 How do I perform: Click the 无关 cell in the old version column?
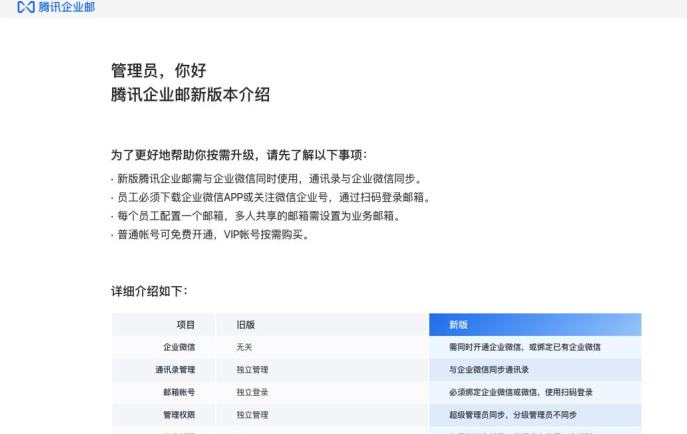(244, 347)
